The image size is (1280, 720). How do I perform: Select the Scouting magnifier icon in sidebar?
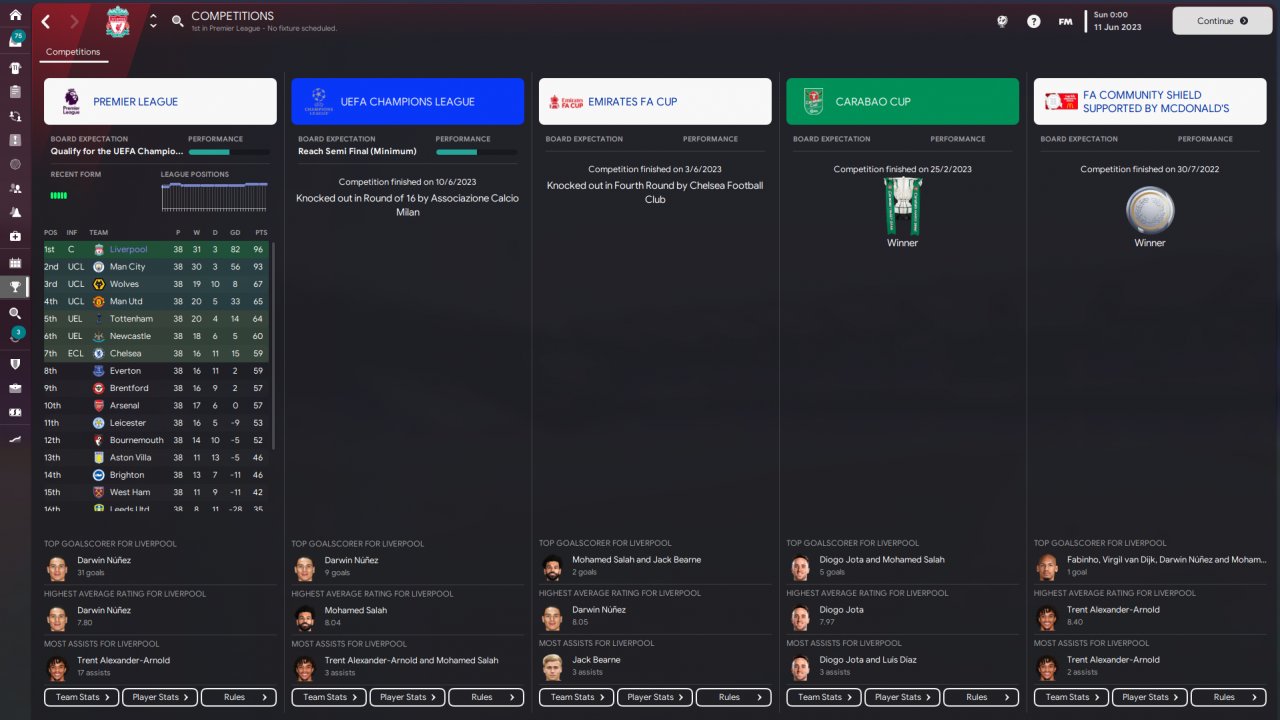(15, 313)
